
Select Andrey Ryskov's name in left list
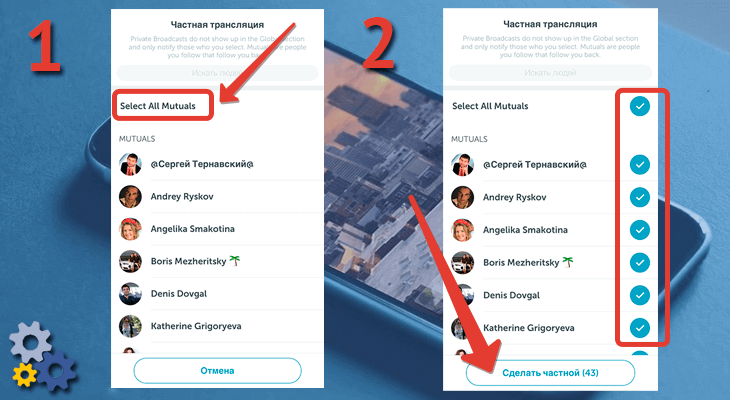[x=182, y=197]
